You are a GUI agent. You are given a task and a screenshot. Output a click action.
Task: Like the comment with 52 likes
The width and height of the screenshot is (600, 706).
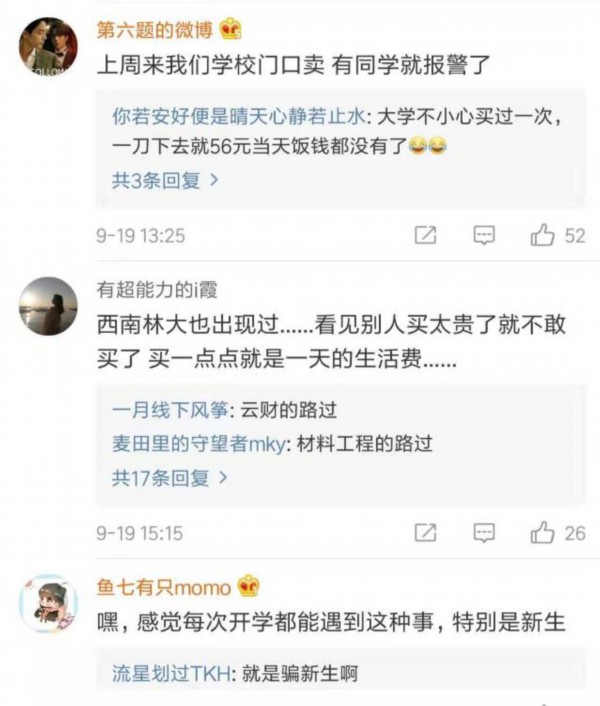(x=543, y=235)
